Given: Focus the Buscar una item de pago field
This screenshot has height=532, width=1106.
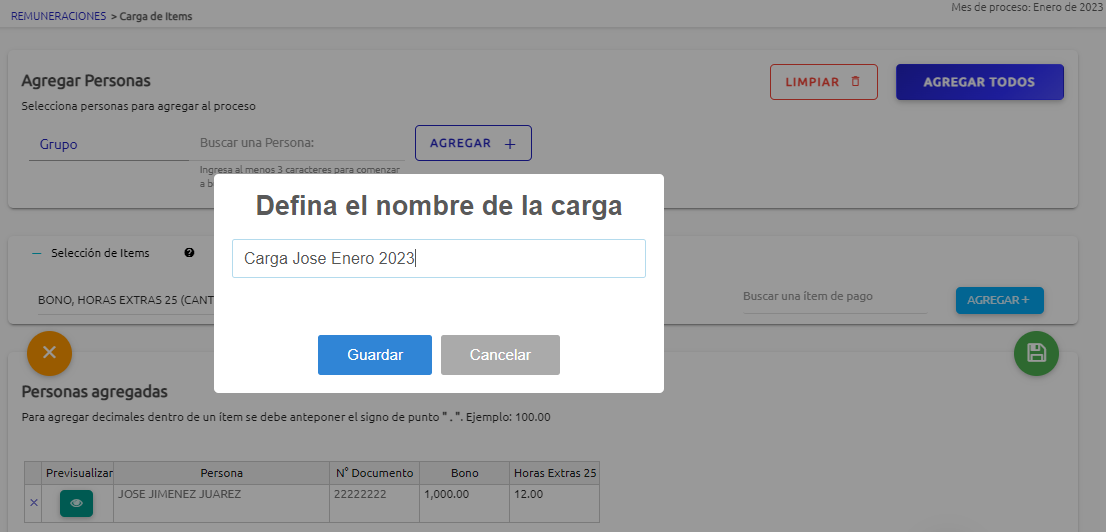Looking at the screenshot, I should click(x=834, y=297).
